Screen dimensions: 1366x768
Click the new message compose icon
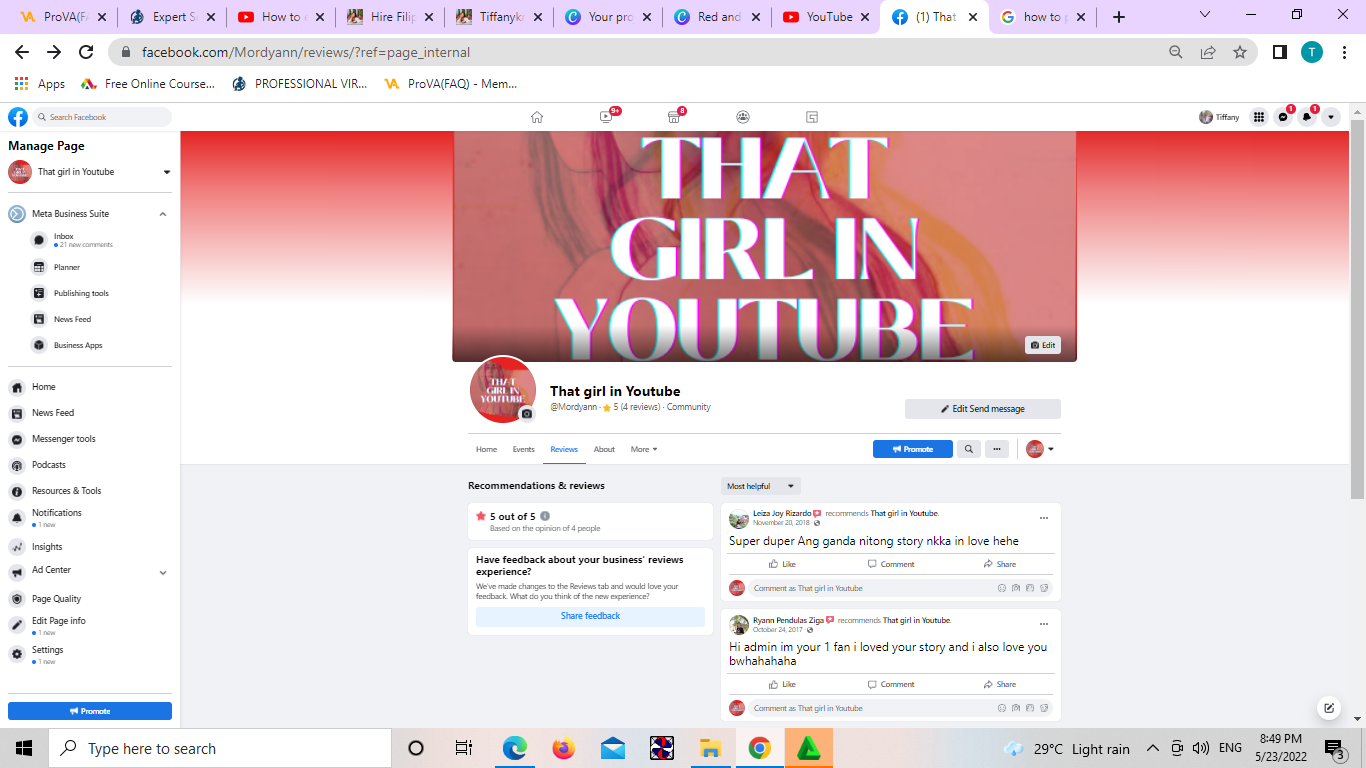coord(1329,708)
